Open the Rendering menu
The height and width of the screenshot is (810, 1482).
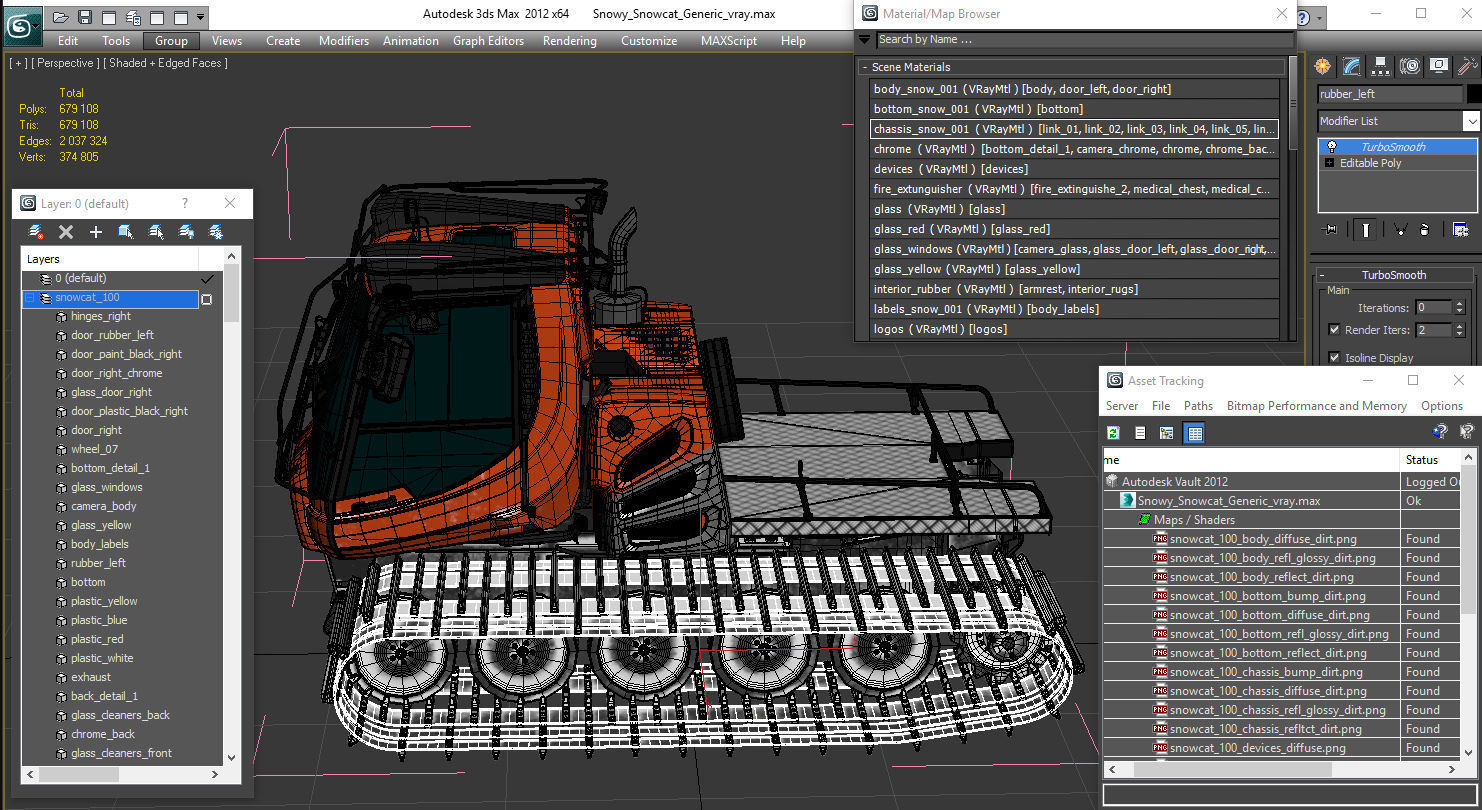click(x=570, y=41)
